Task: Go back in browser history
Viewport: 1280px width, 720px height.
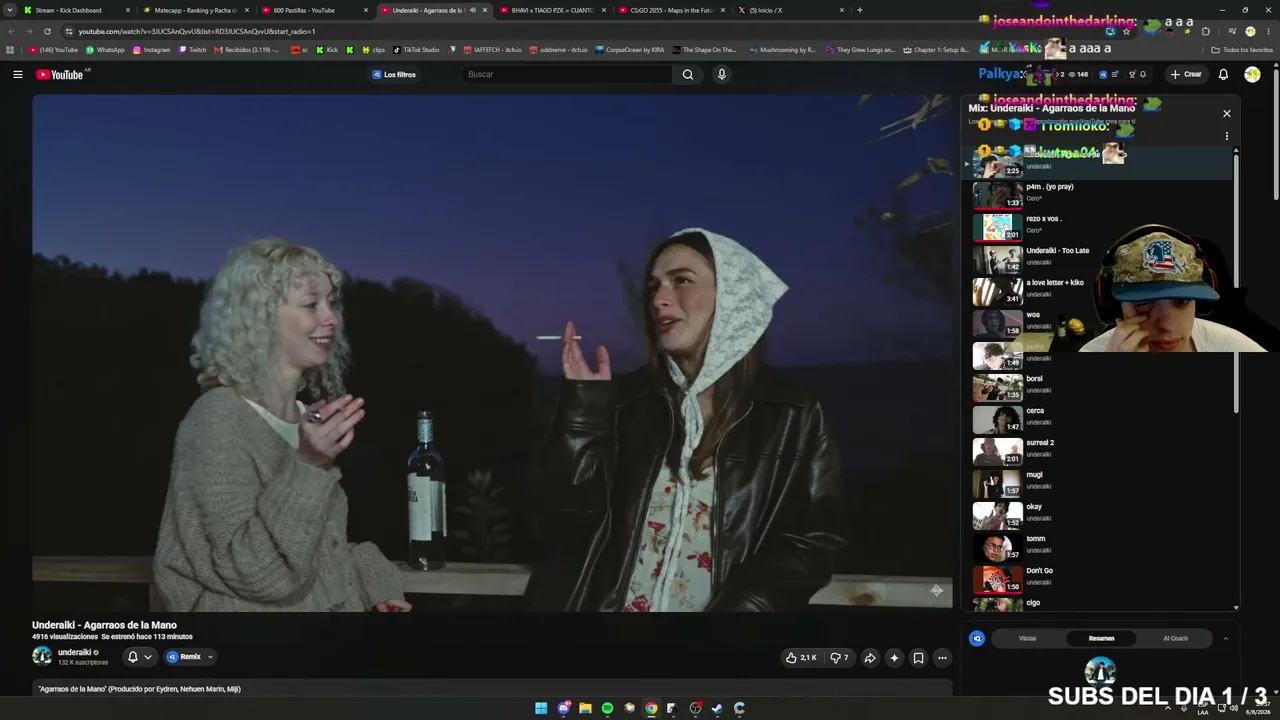Action: click(11, 31)
